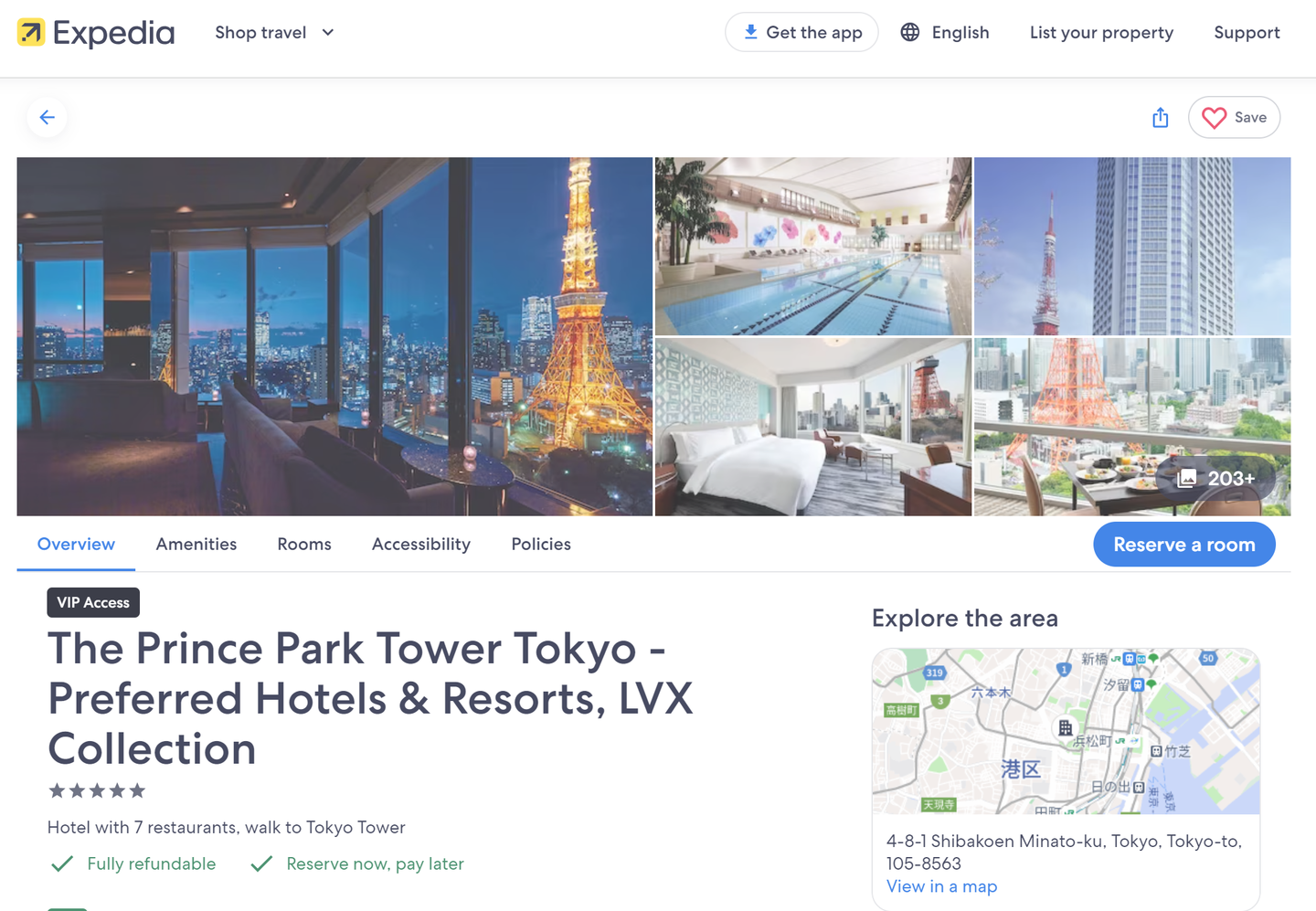Image resolution: width=1316 pixels, height=911 pixels.
Task: Click the share icon
Action: (1161, 117)
